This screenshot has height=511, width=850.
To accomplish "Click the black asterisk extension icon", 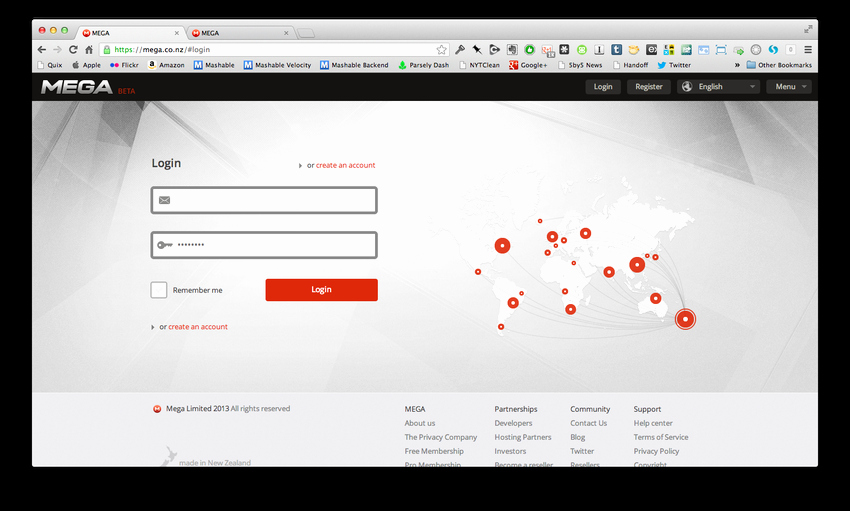I will pyautogui.click(x=564, y=49).
